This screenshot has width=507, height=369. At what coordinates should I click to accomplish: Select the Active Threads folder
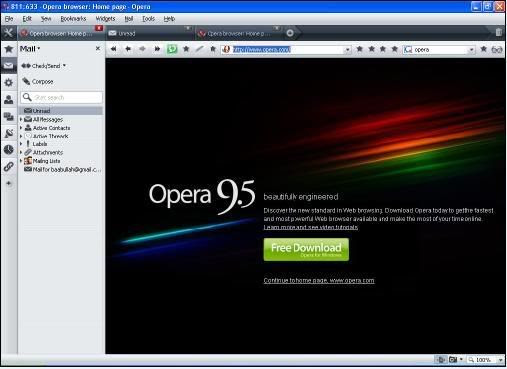(50, 136)
